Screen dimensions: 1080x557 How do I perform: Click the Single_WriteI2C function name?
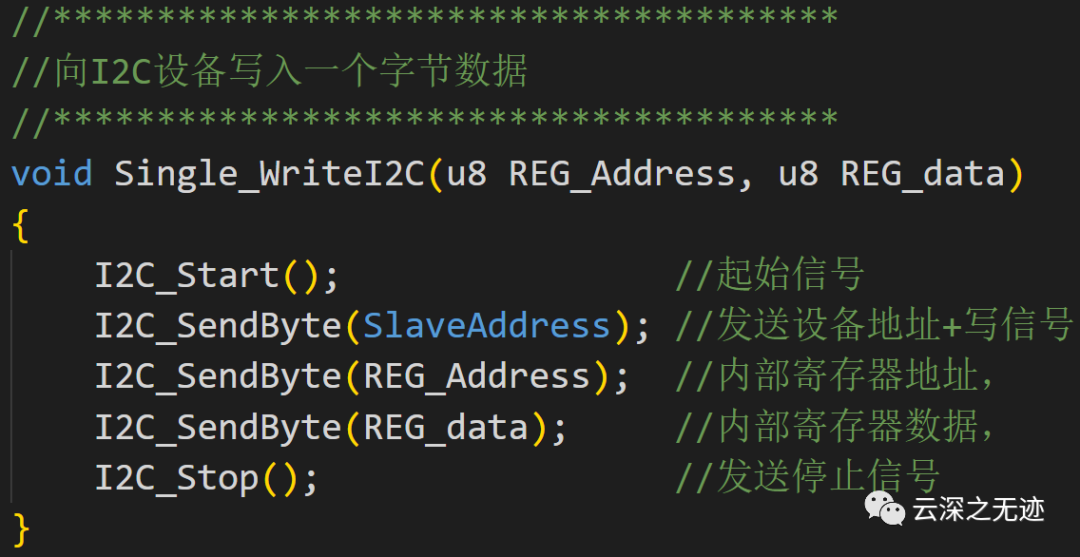pyautogui.click(x=270, y=173)
